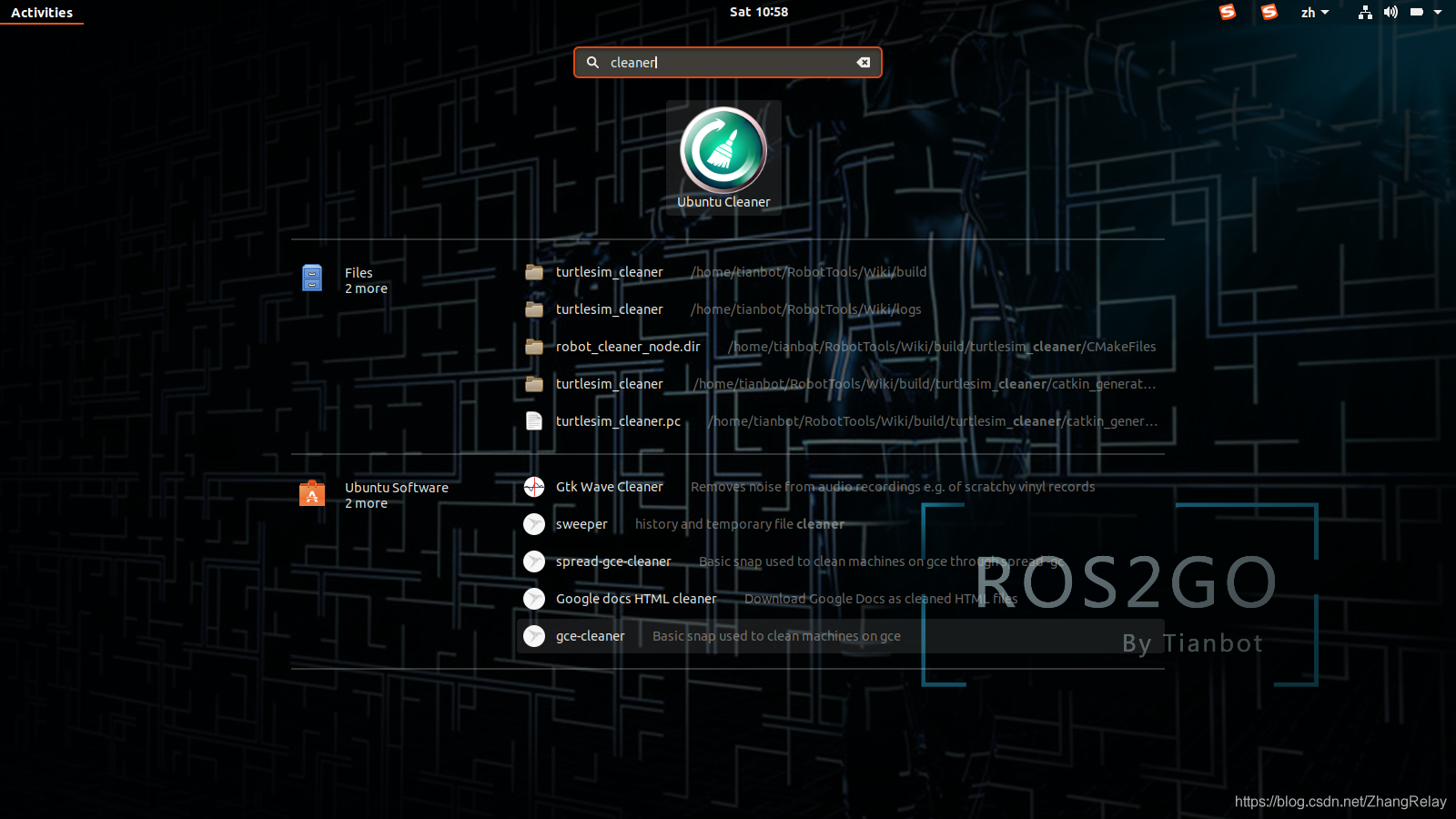Expand the system menu arrow
Screen dimensions: 1456x819
pyautogui.click(x=1438, y=12)
